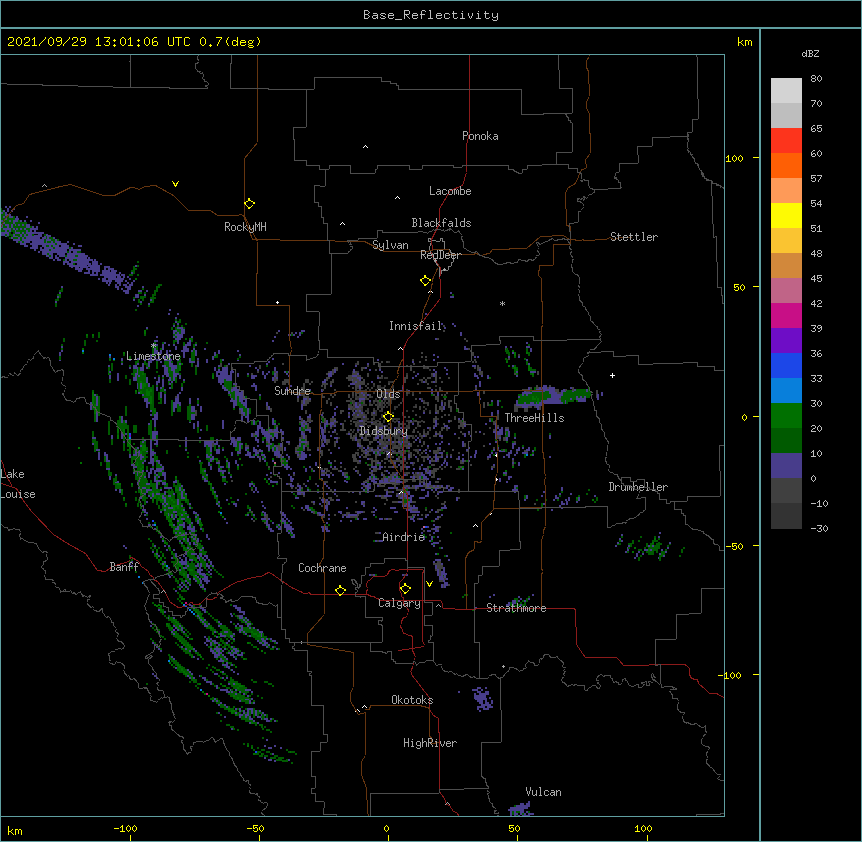
Task: Click the RedDeer city label
Action: (440, 255)
